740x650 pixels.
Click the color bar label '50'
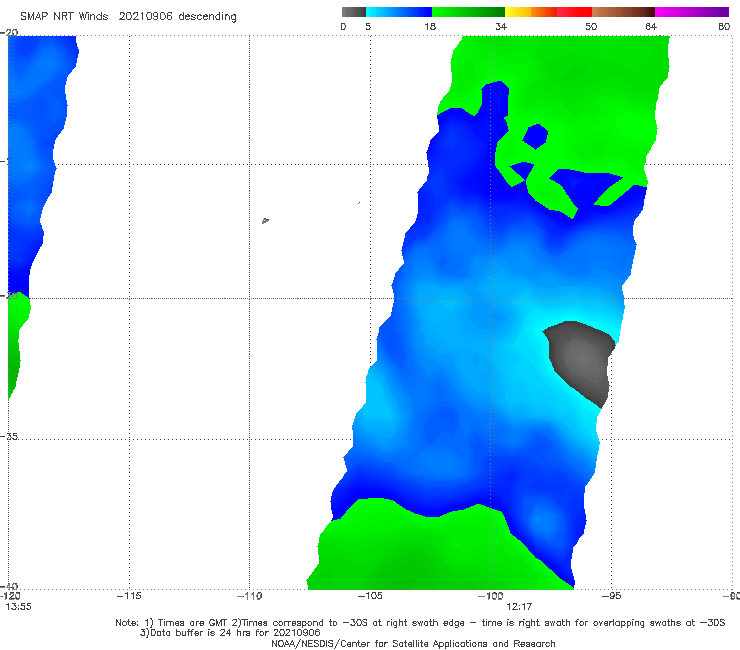591,27
